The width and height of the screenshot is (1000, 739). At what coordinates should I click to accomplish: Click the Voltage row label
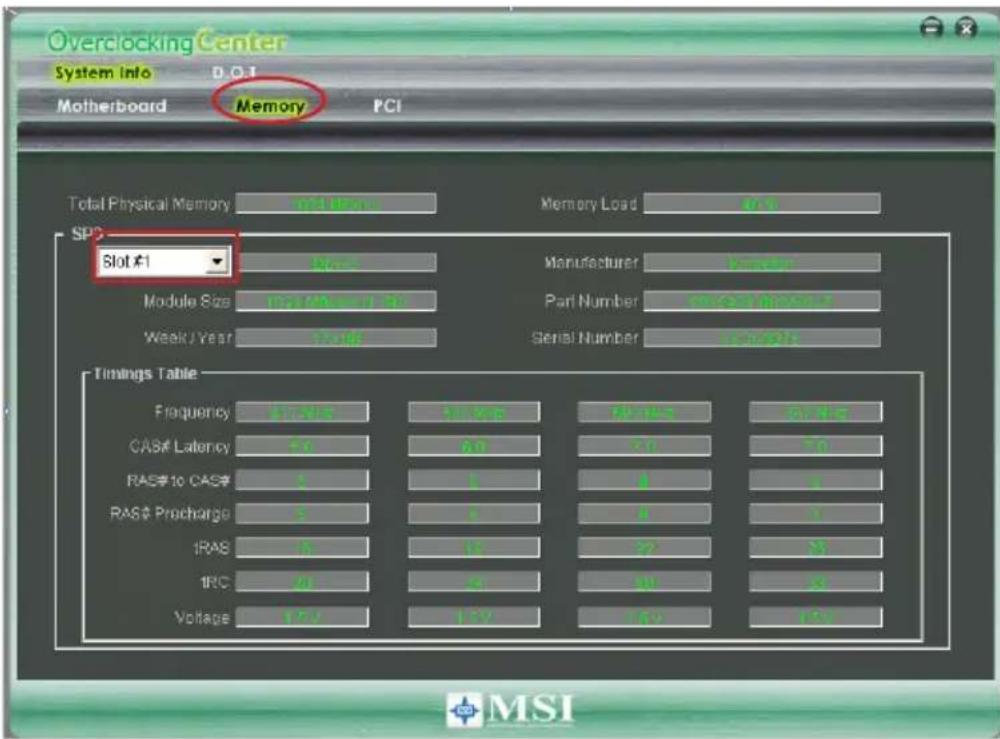pos(202,617)
